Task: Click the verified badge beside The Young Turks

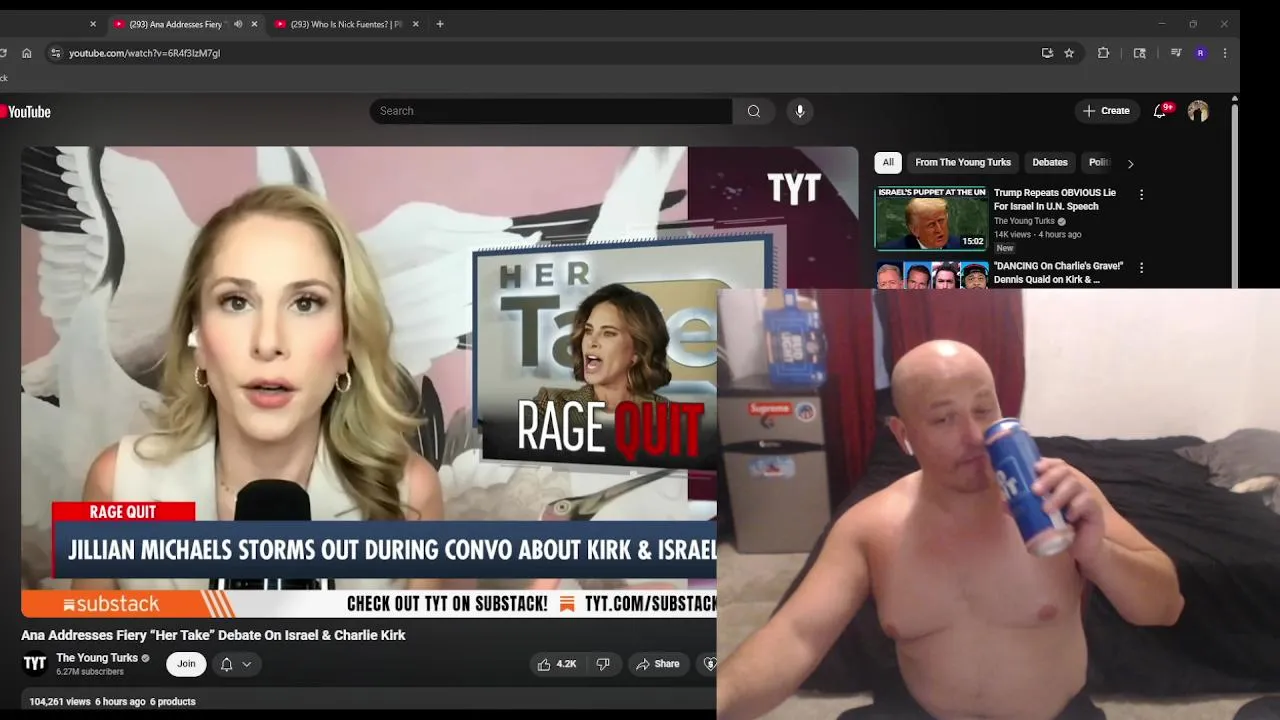Action: tap(146, 658)
